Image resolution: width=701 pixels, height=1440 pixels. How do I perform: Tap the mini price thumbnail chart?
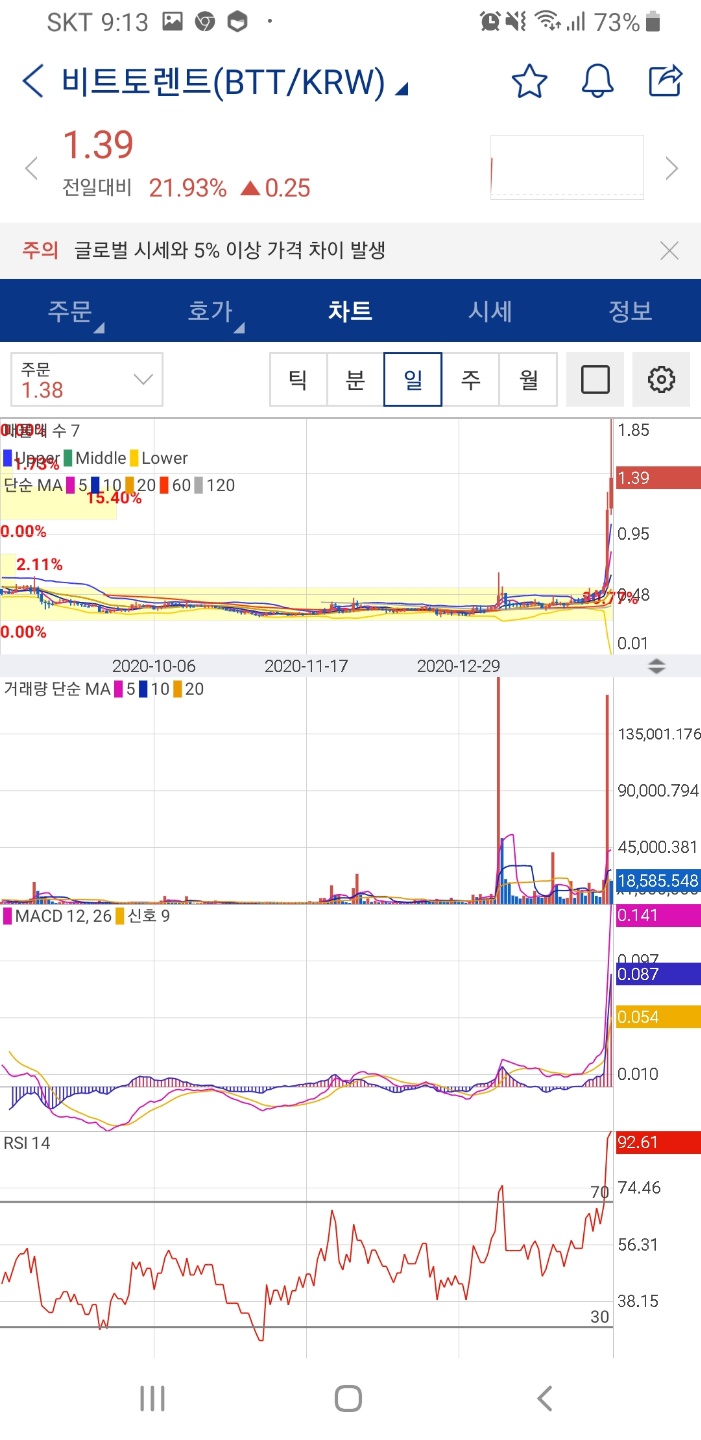click(x=567, y=167)
